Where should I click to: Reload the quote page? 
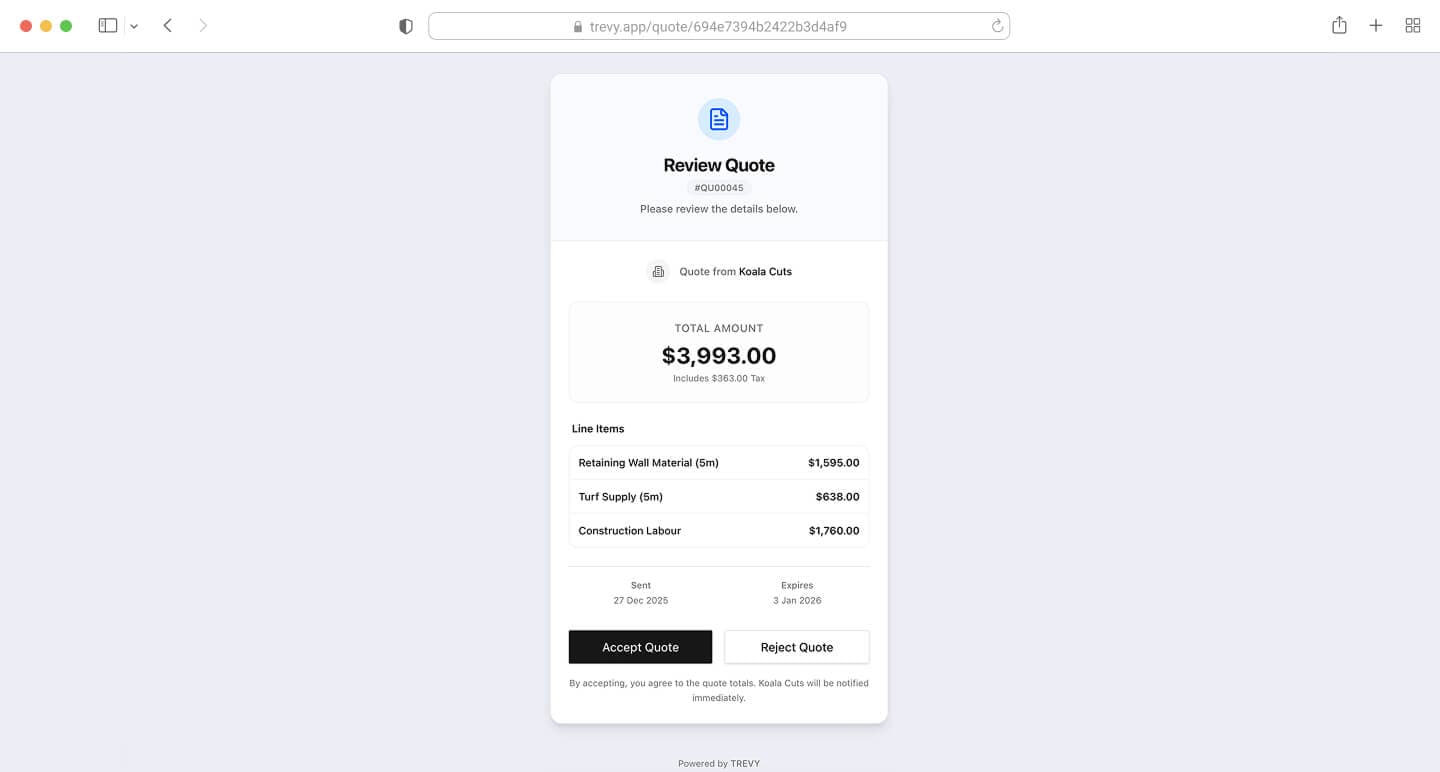(996, 25)
